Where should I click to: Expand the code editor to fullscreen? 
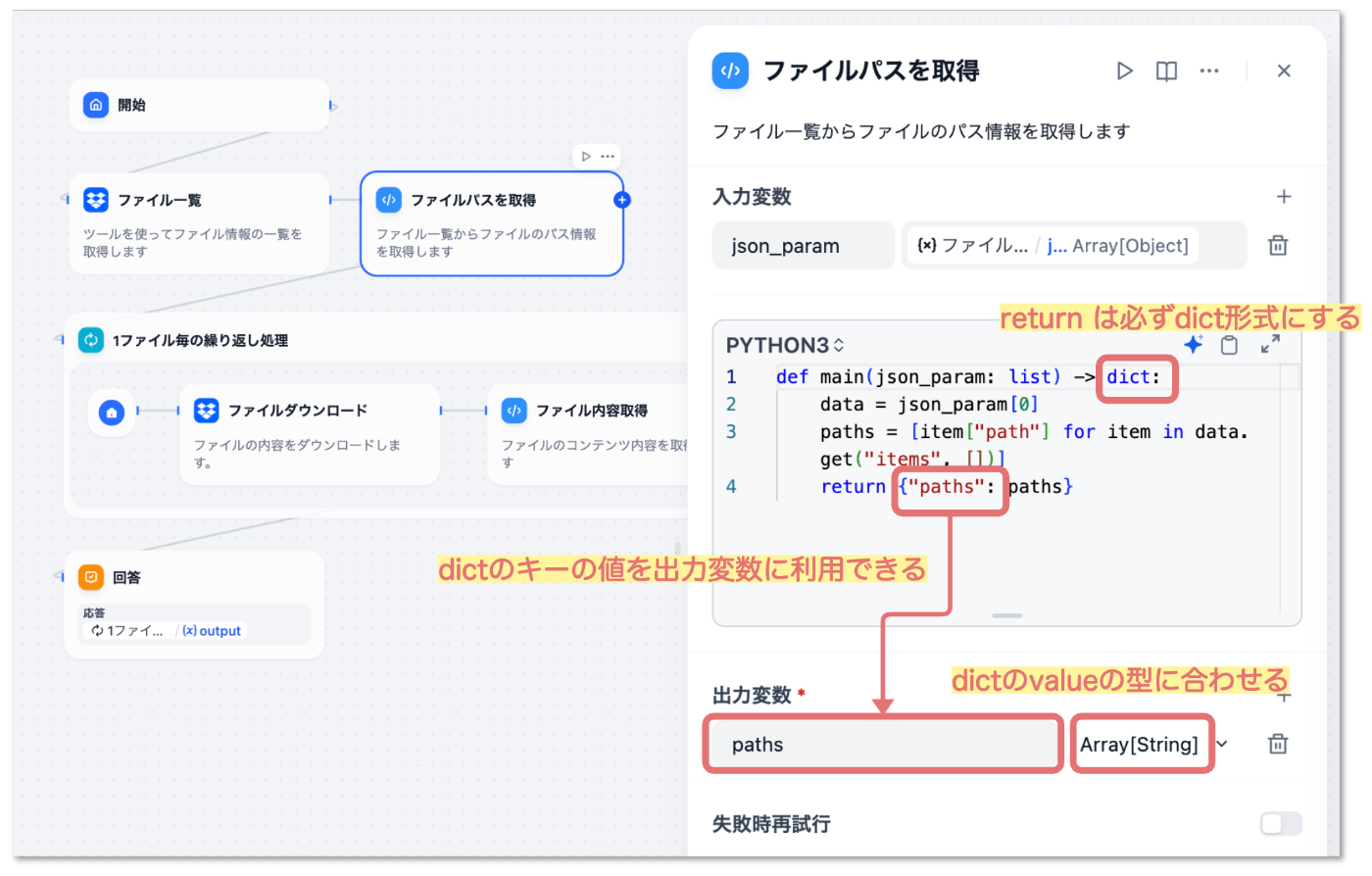point(1270,344)
